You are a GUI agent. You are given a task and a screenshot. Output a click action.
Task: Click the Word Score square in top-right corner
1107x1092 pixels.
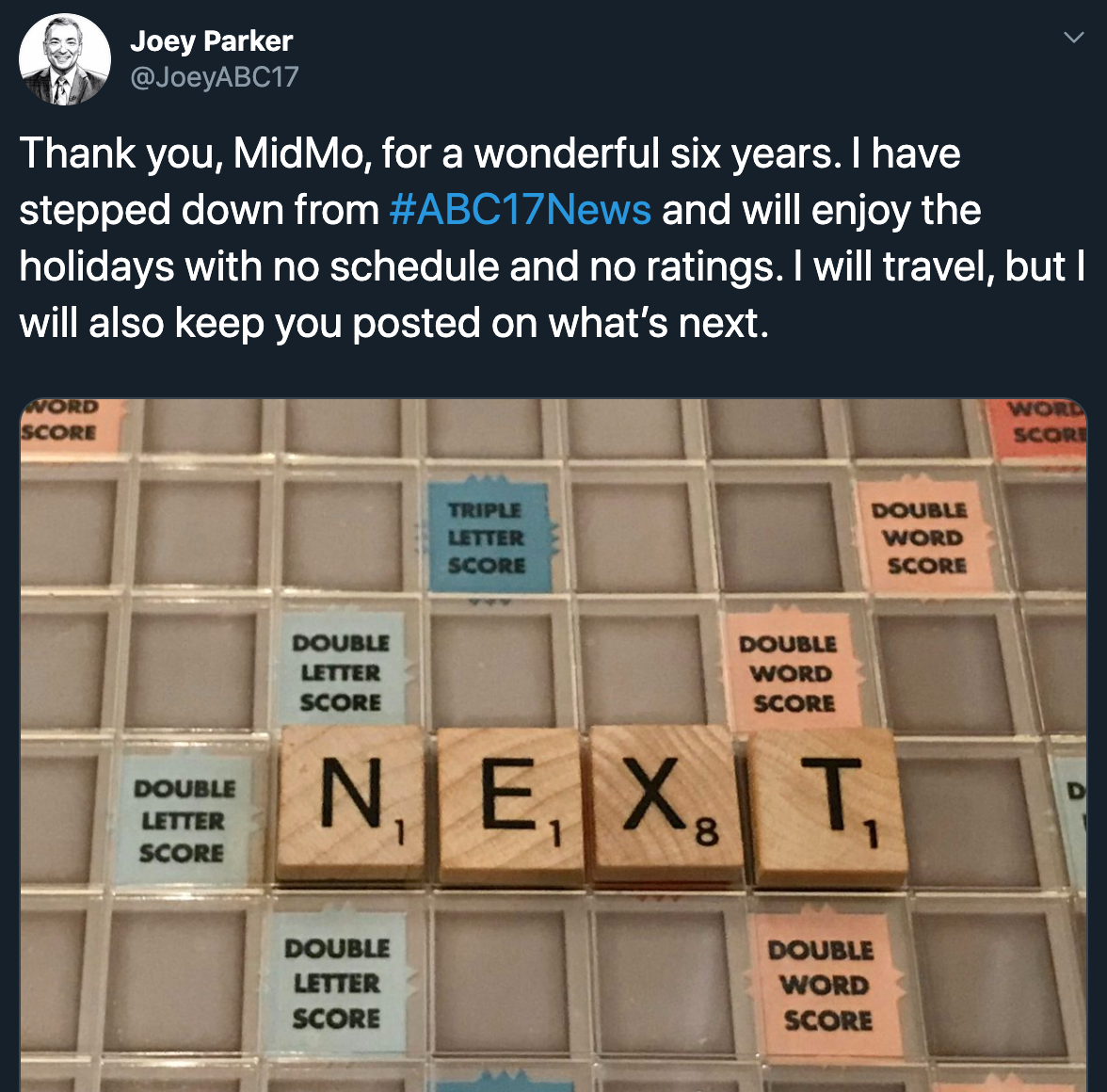point(1037,426)
